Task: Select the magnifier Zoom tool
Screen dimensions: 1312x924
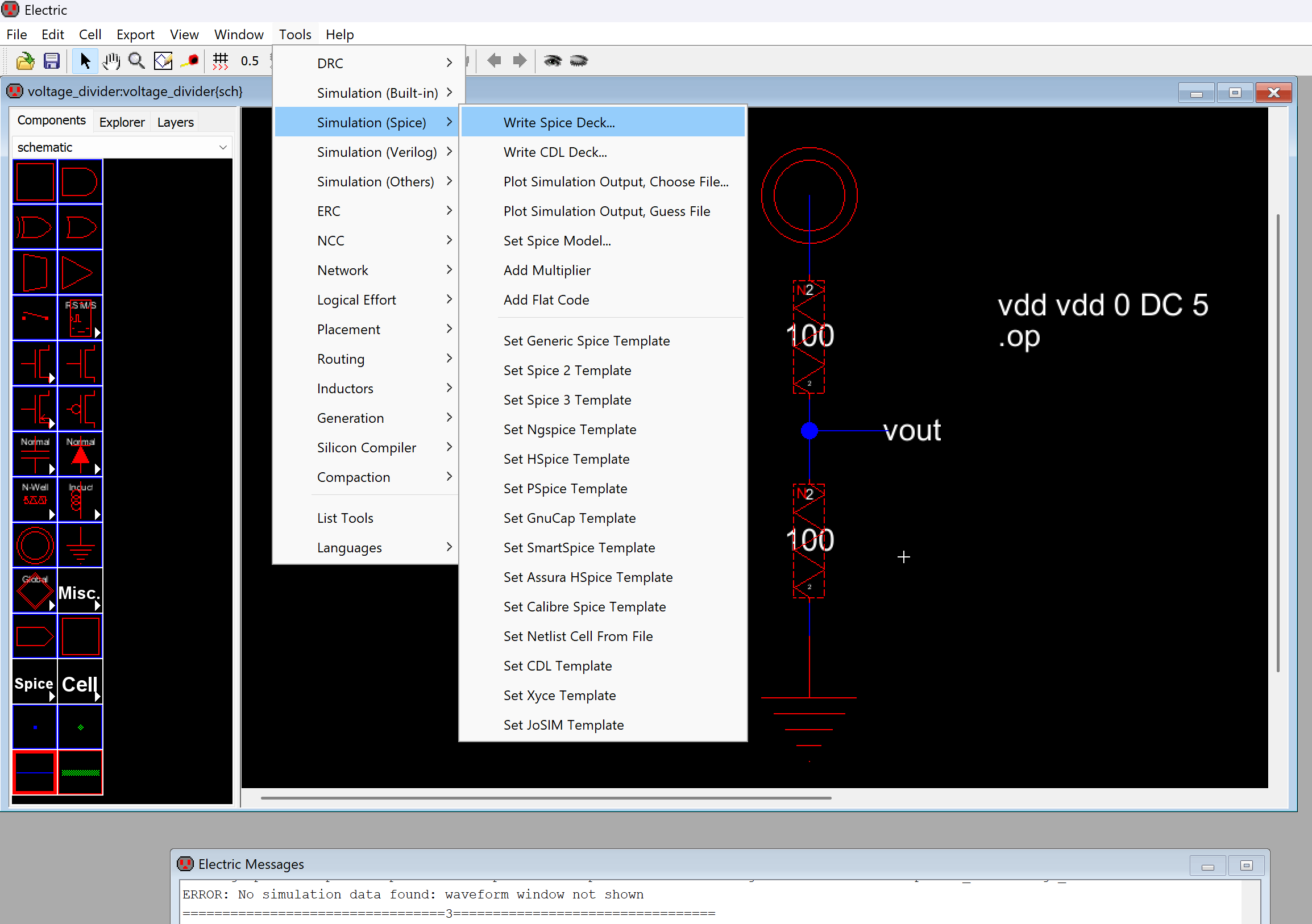Action: click(136, 61)
